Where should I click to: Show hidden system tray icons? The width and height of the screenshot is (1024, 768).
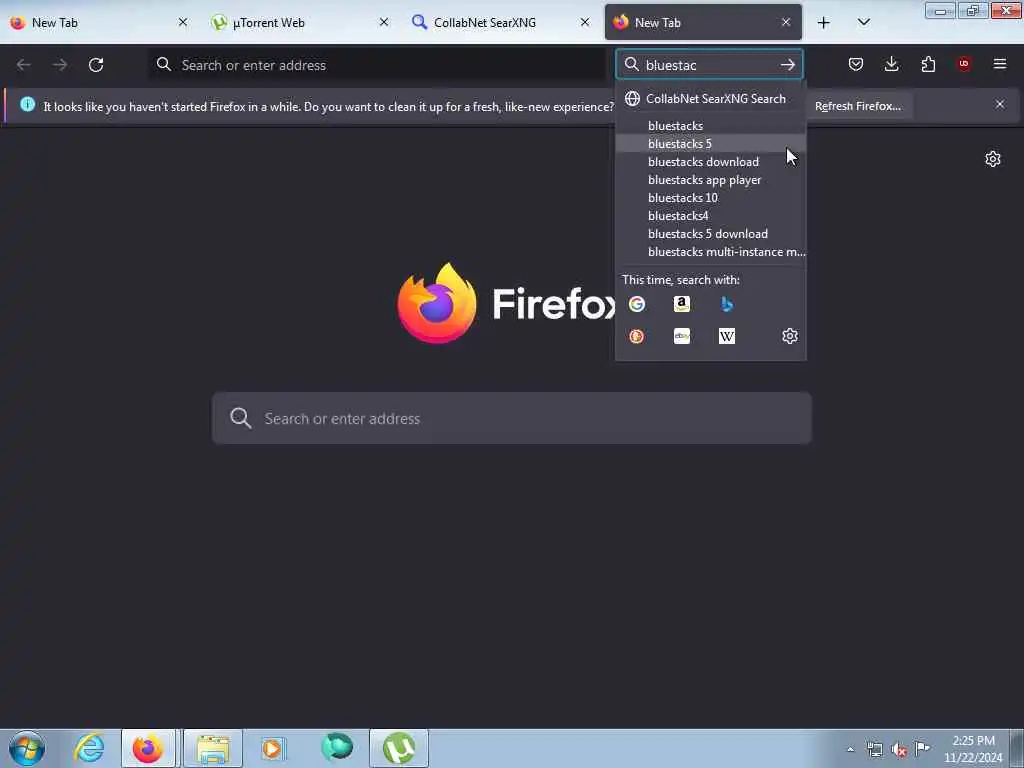pyautogui.click(x=850, y=749)
